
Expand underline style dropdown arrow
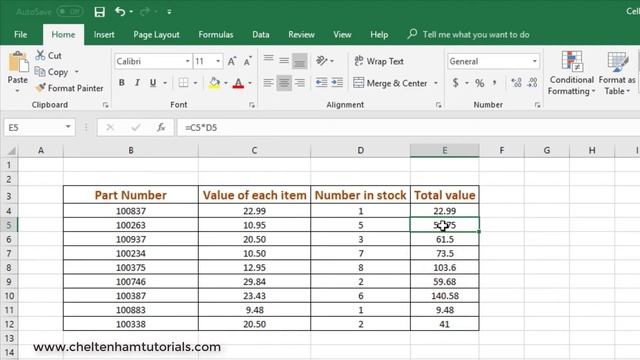[165, 83]
